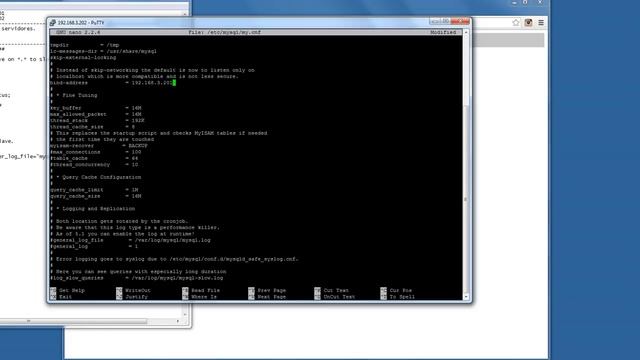Click the '#table_cache = 64' line

94,158
